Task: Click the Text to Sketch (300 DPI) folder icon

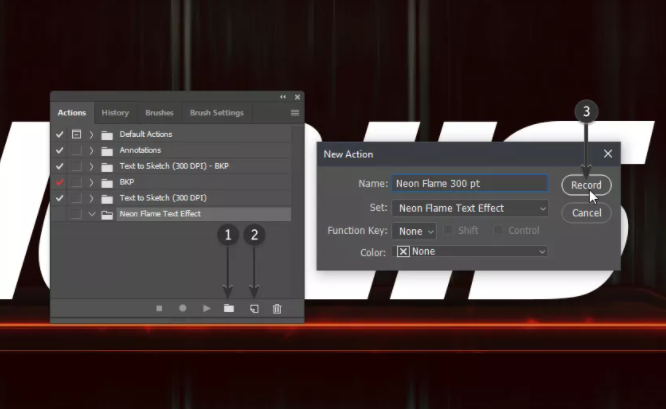Action: coord(107,198)
